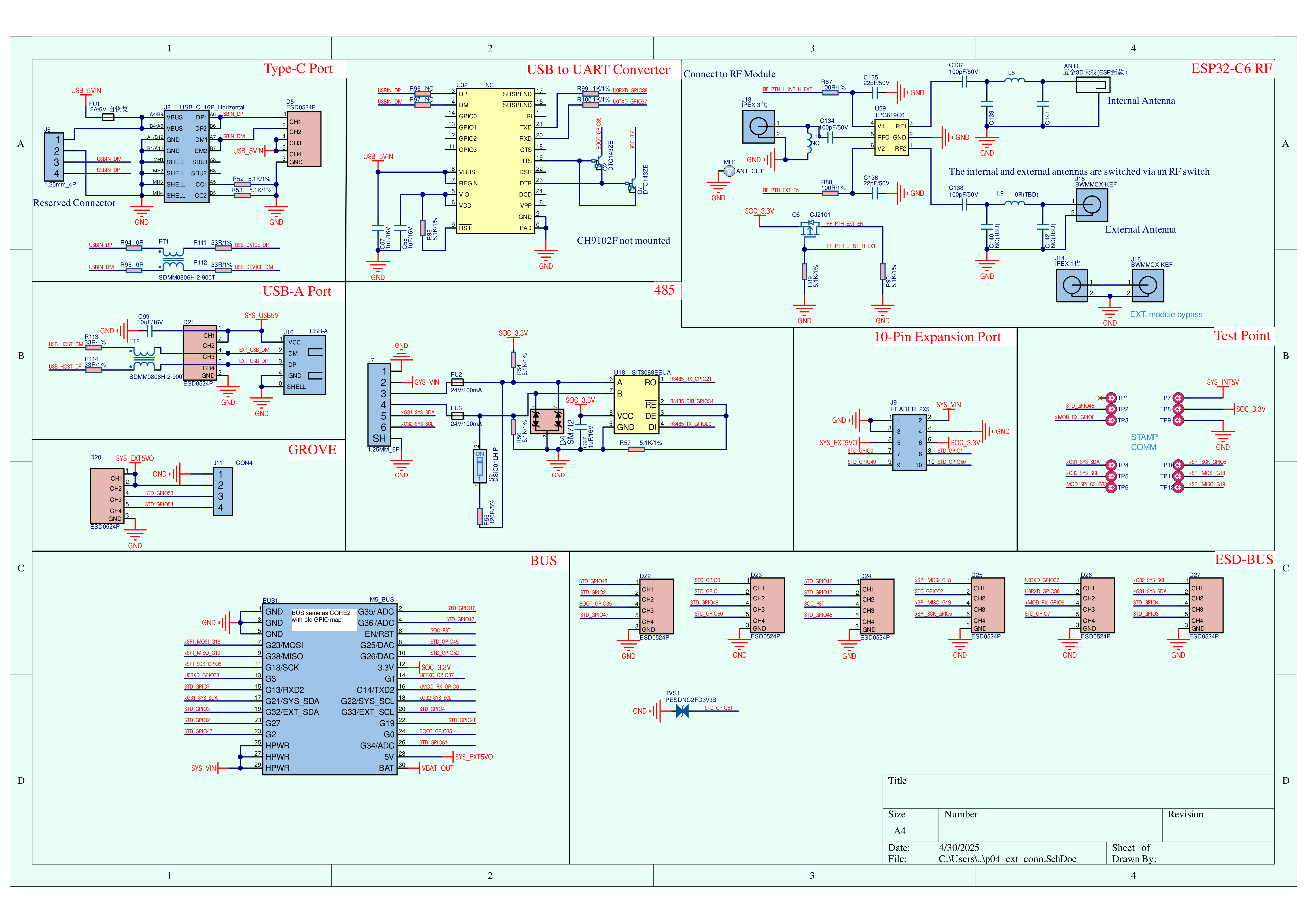Select the 'Internal Antenna' label
The height and width of the screenshot is (924, 1308).
click(1141, 101)
